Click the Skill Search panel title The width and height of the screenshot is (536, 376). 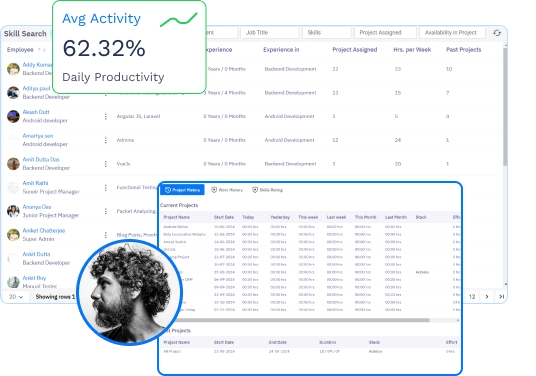point(25,33)
